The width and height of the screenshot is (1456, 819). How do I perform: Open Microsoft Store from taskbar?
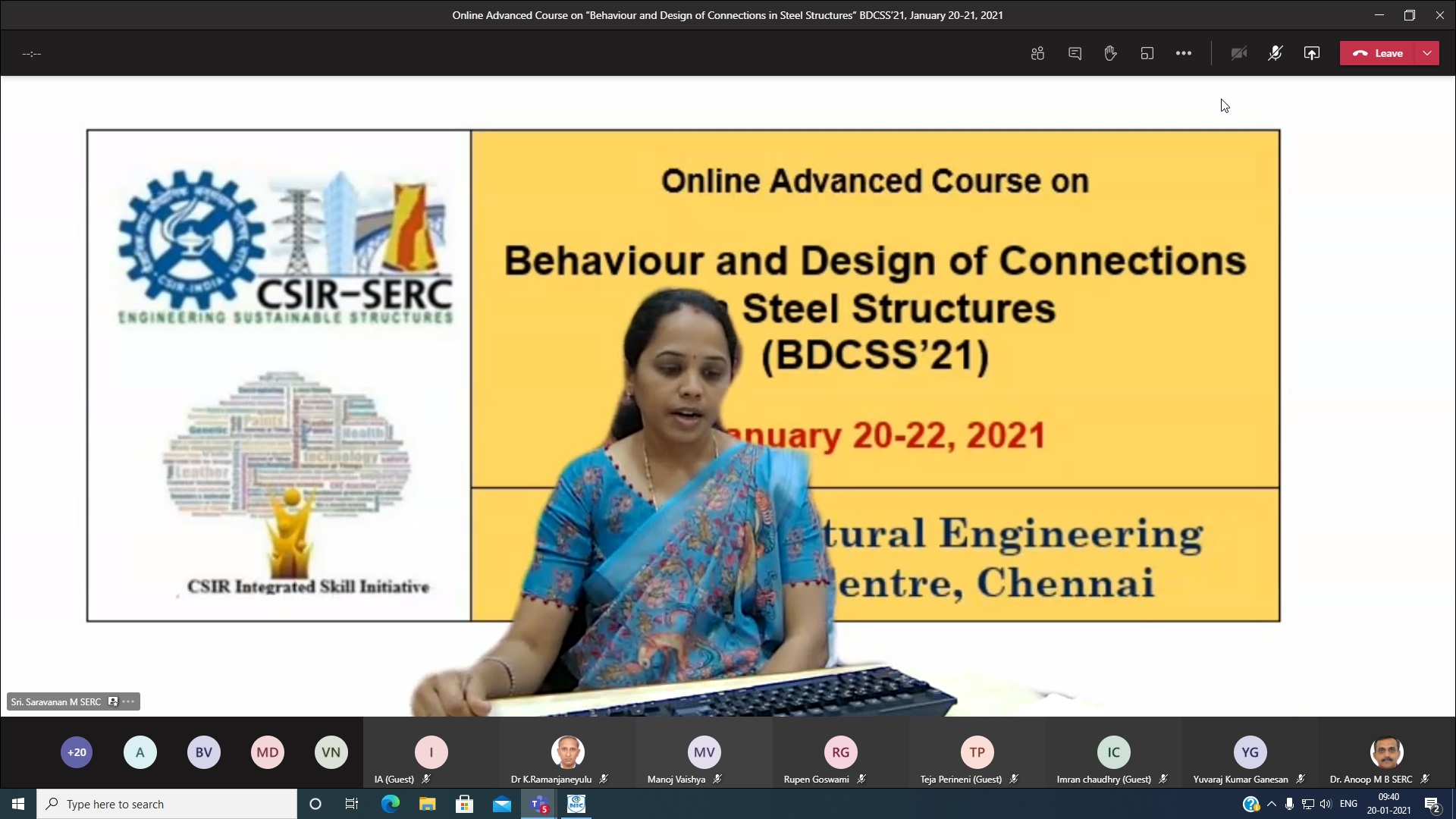click(x=464, y=804)
